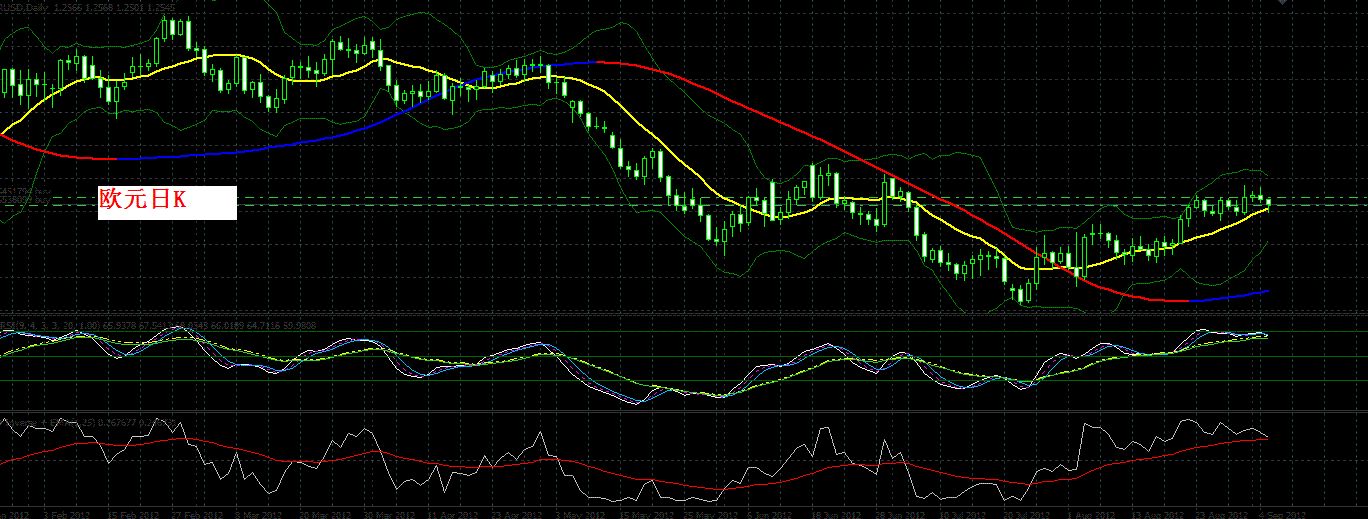Click the 欧元日K chart label
Viewport: 1368px width, 519px height.
pyautogui.click(x=167, y=202)
